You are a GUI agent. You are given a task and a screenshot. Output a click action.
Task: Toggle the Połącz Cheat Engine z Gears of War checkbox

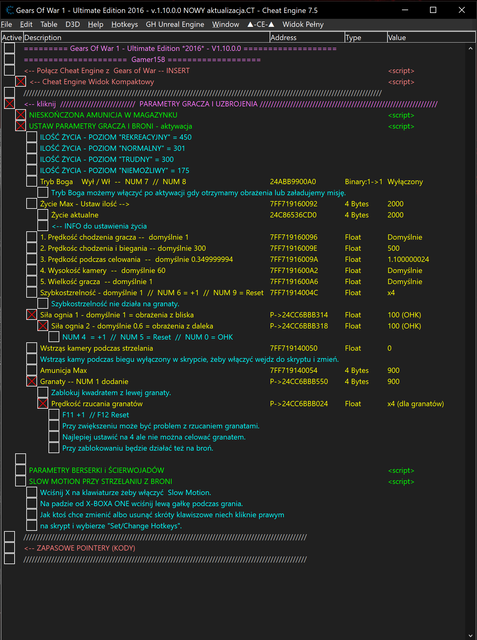[9, 71]
